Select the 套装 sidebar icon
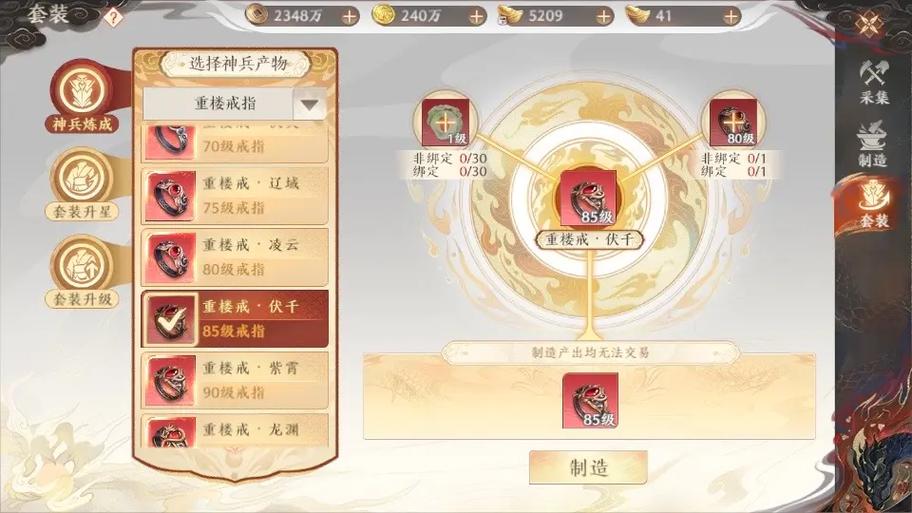This screenshot has height=513, width=912. click(x=874, y=205)
